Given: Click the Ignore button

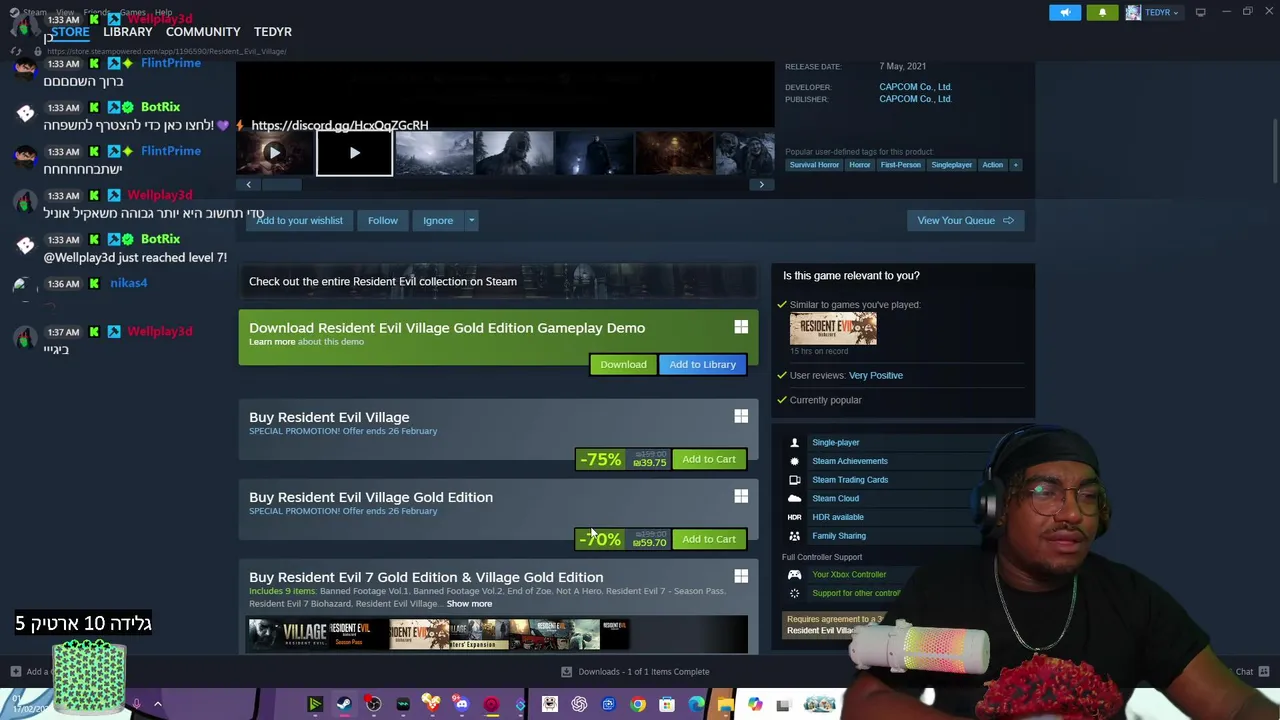Looking at the screenshot, I should point(438,220).
